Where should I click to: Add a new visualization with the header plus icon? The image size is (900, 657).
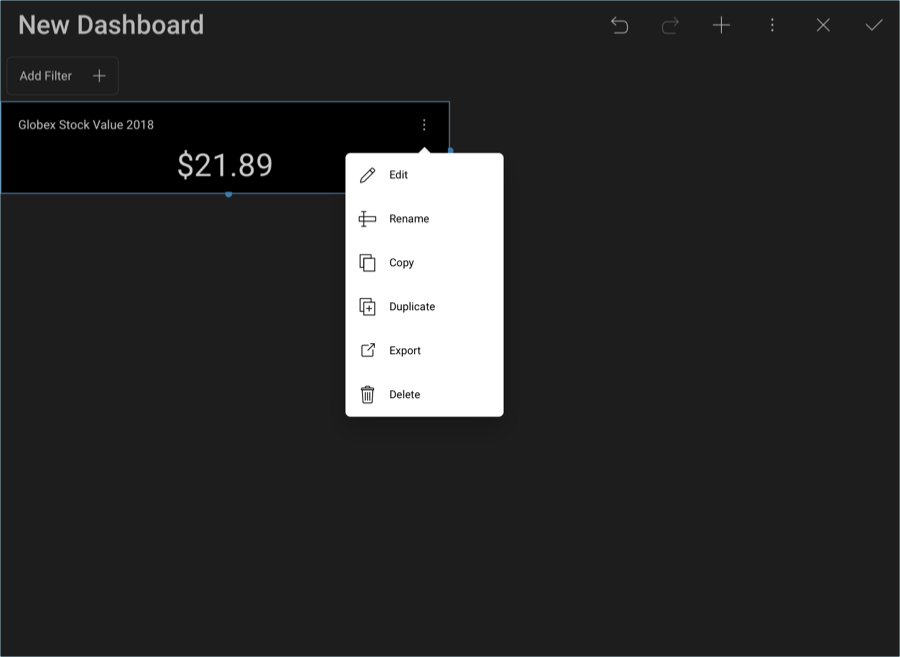(721, 26)
